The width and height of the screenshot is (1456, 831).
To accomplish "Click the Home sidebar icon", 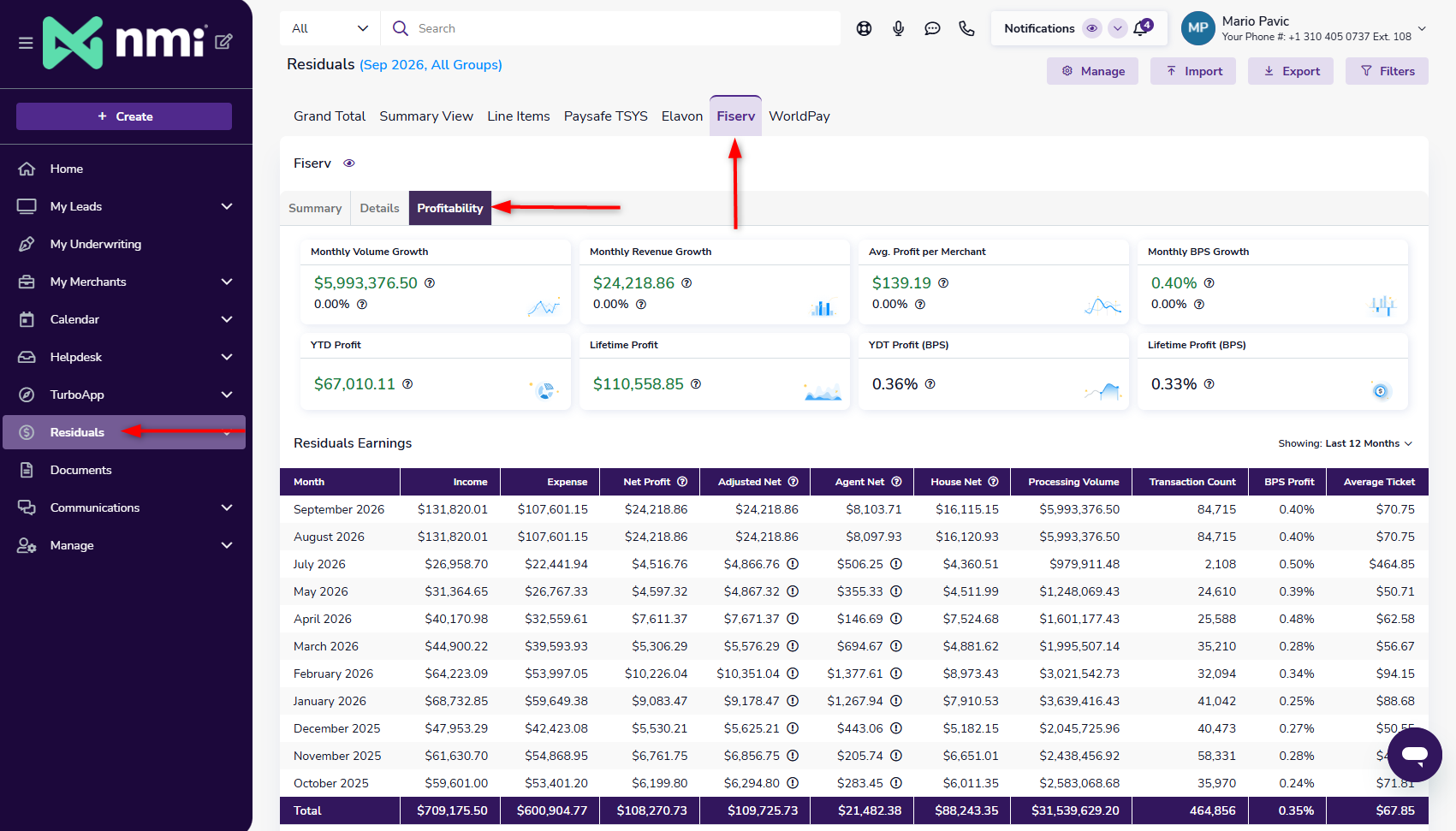I will click(x=27, y=169).
